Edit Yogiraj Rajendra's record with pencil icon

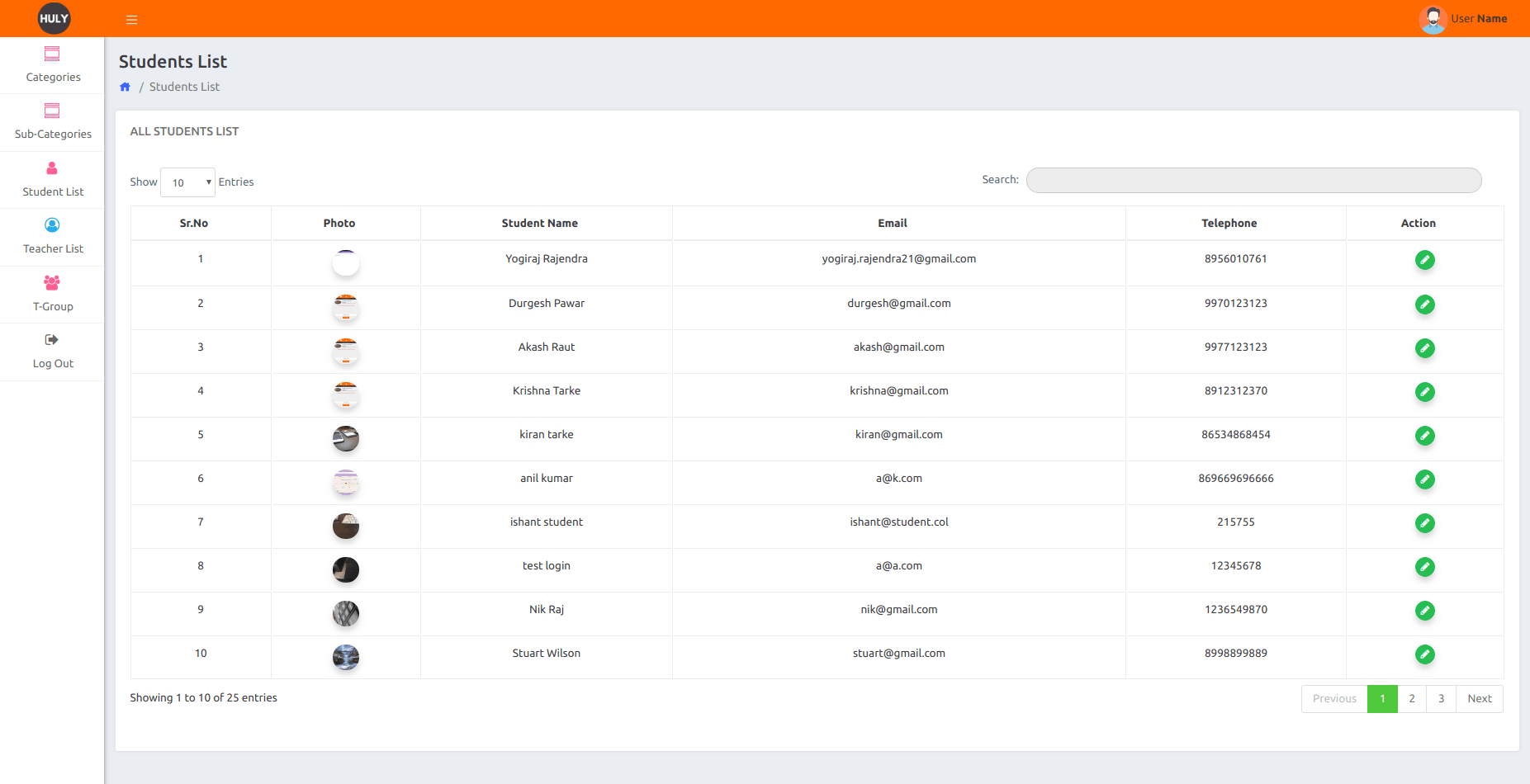click(x=1424, y=260)
